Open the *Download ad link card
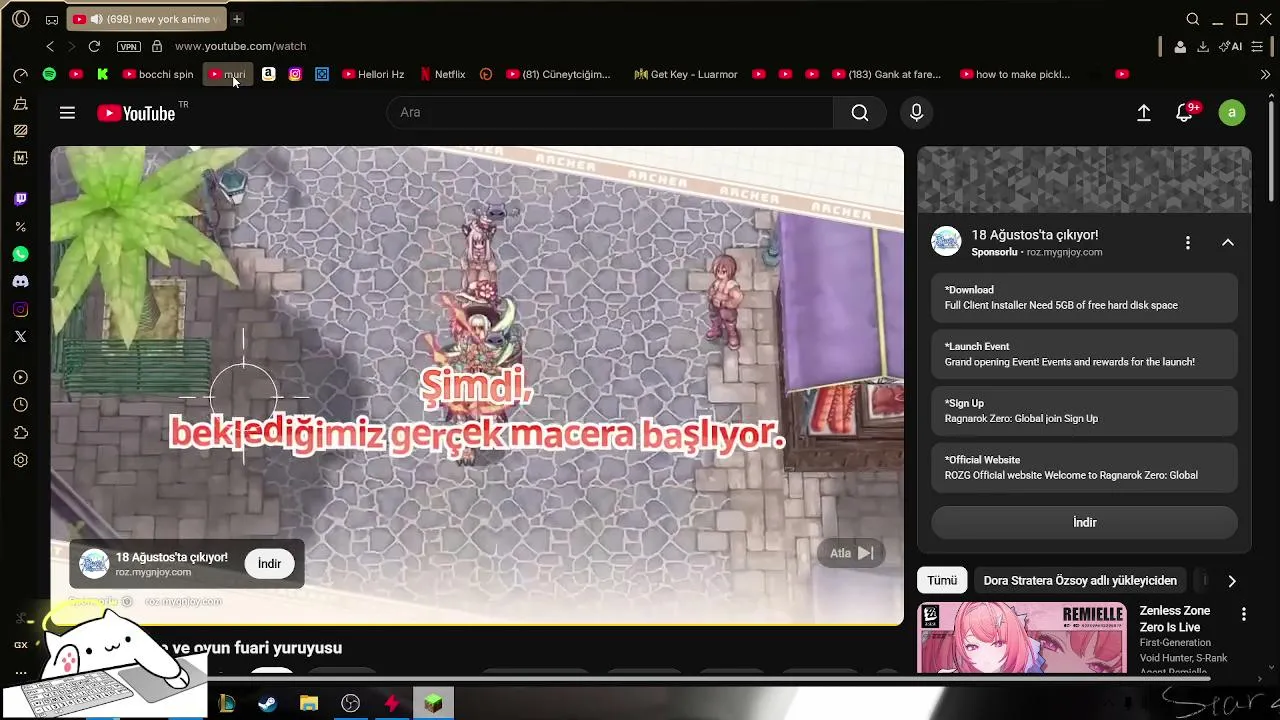 coord(1084,298)
